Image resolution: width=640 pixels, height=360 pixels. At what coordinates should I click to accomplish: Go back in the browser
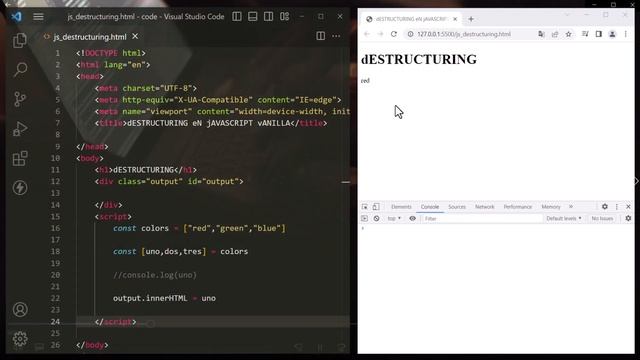tap(367, 34)
